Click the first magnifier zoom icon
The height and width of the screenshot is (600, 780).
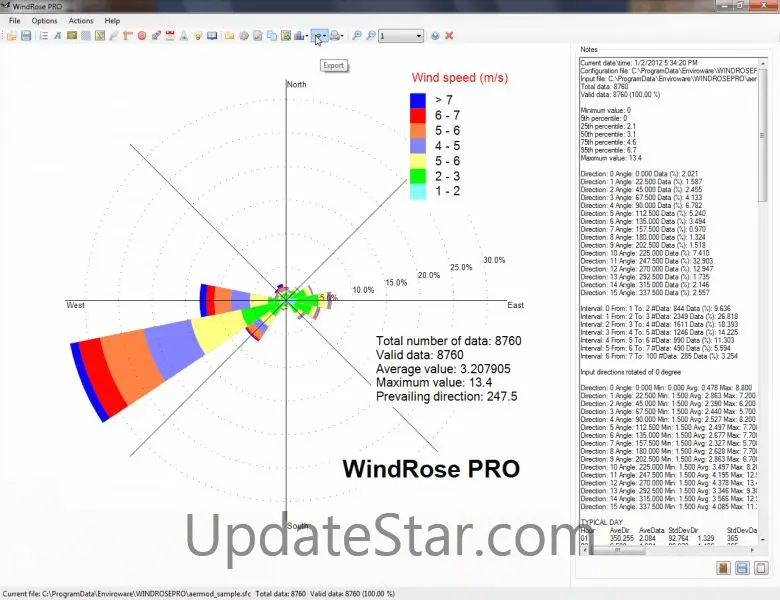click(357, 36)
